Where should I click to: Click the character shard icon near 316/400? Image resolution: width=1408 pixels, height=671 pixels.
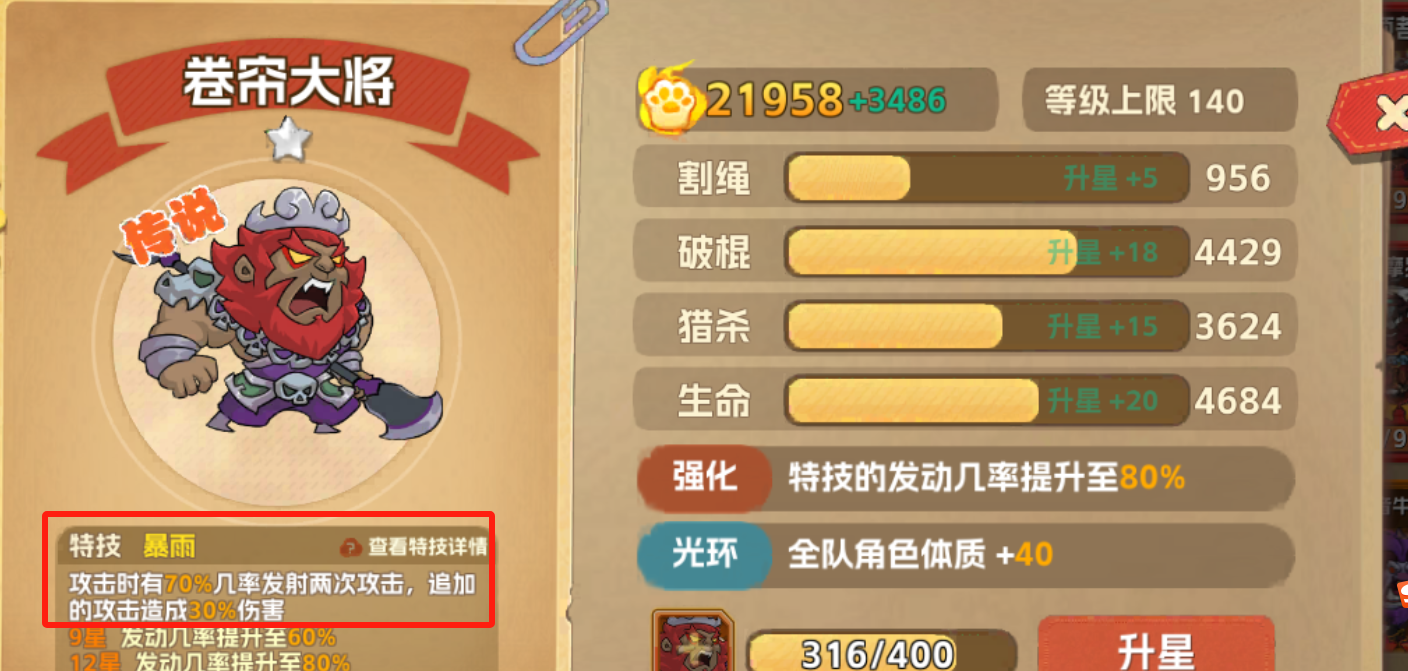tap(693, 642)
